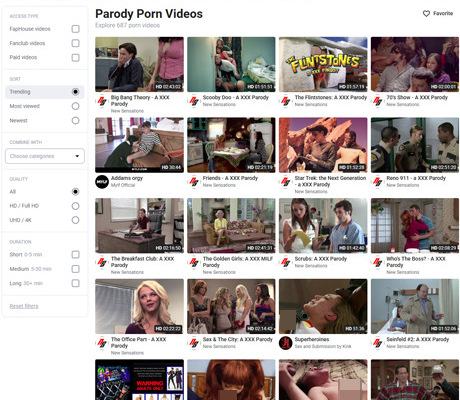Viewport: 460px width, 400px height.
Task: Click the channel logo beside Seinfeld #2 title
Action: click(378, 343)
